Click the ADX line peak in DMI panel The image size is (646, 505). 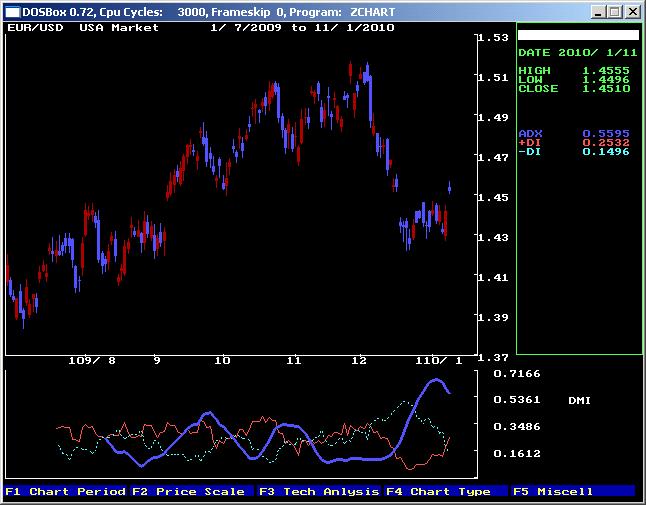(x=436, y=380)
